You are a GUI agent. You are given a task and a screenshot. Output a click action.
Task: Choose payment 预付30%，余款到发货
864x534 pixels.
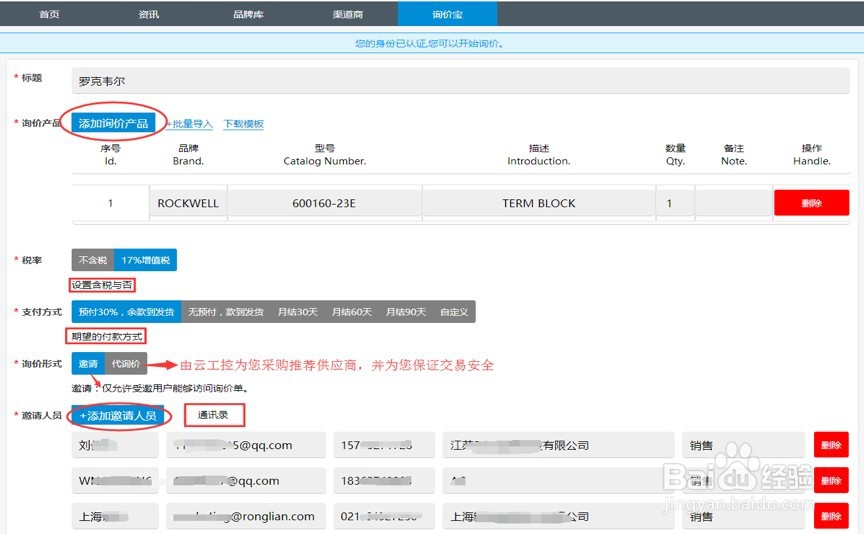click(126, 312)
